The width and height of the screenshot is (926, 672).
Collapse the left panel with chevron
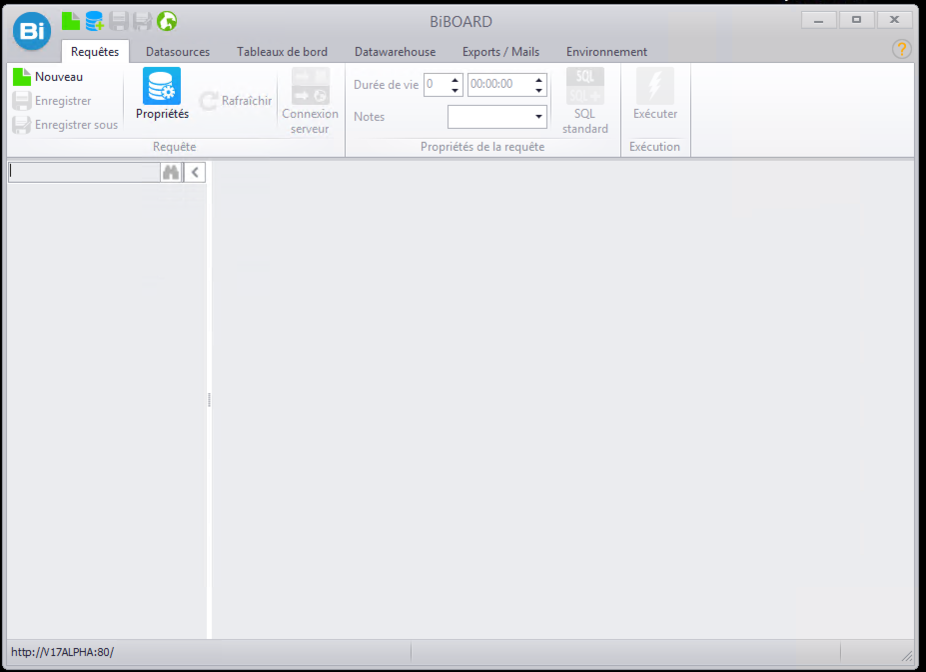195,172
